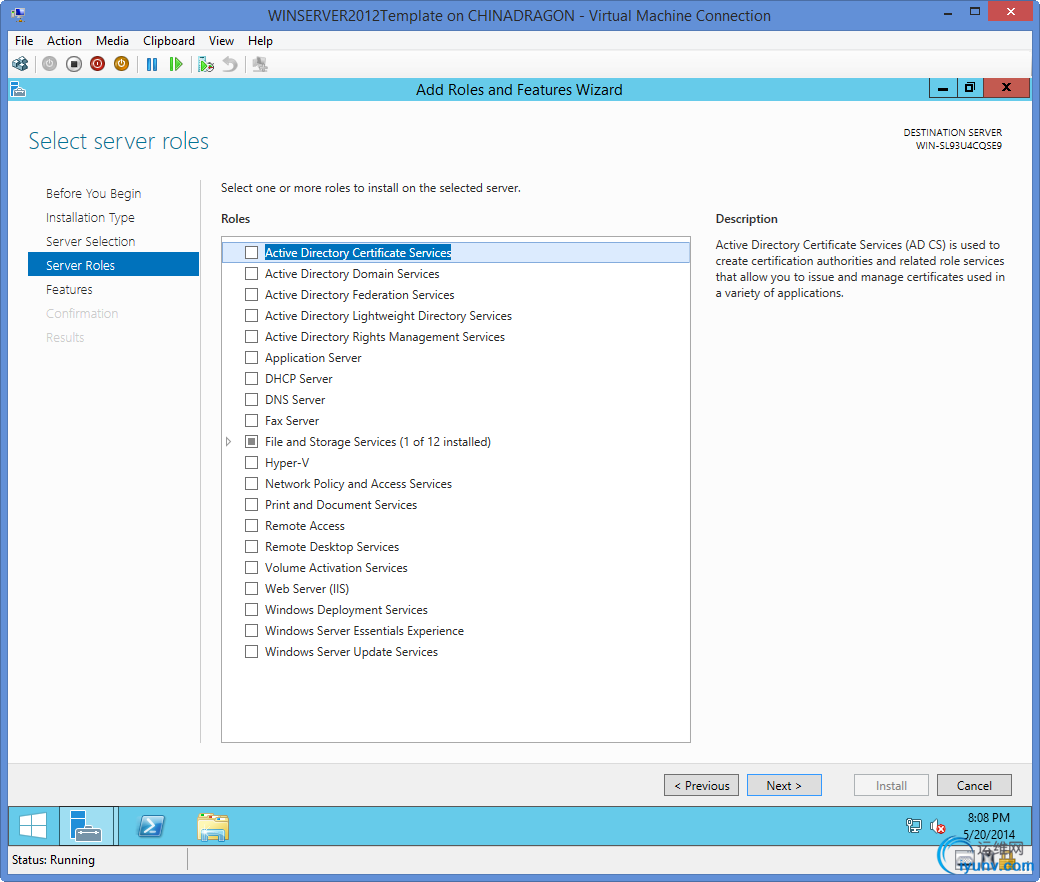Check Network Policy and Access Services
The image size is (1040, 882).
pyautogui.click(x=251, y=483)
